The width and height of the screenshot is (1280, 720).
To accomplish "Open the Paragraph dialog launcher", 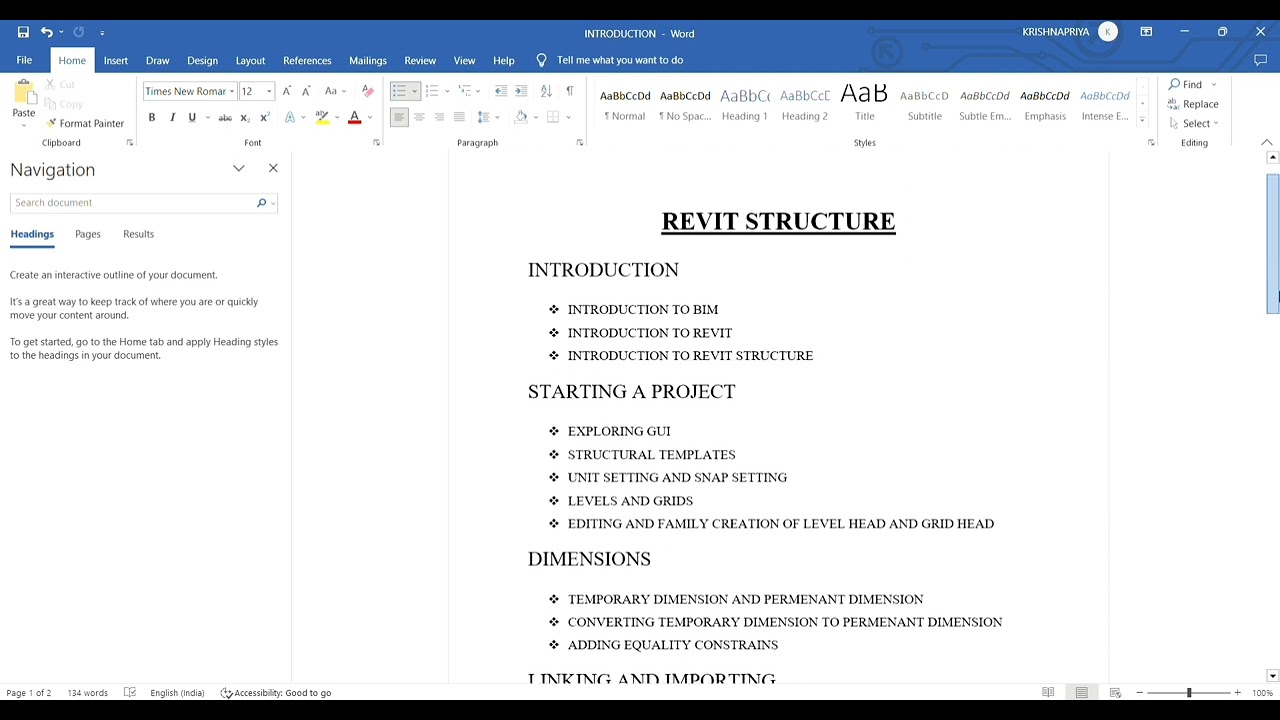I will click(580, 143).
